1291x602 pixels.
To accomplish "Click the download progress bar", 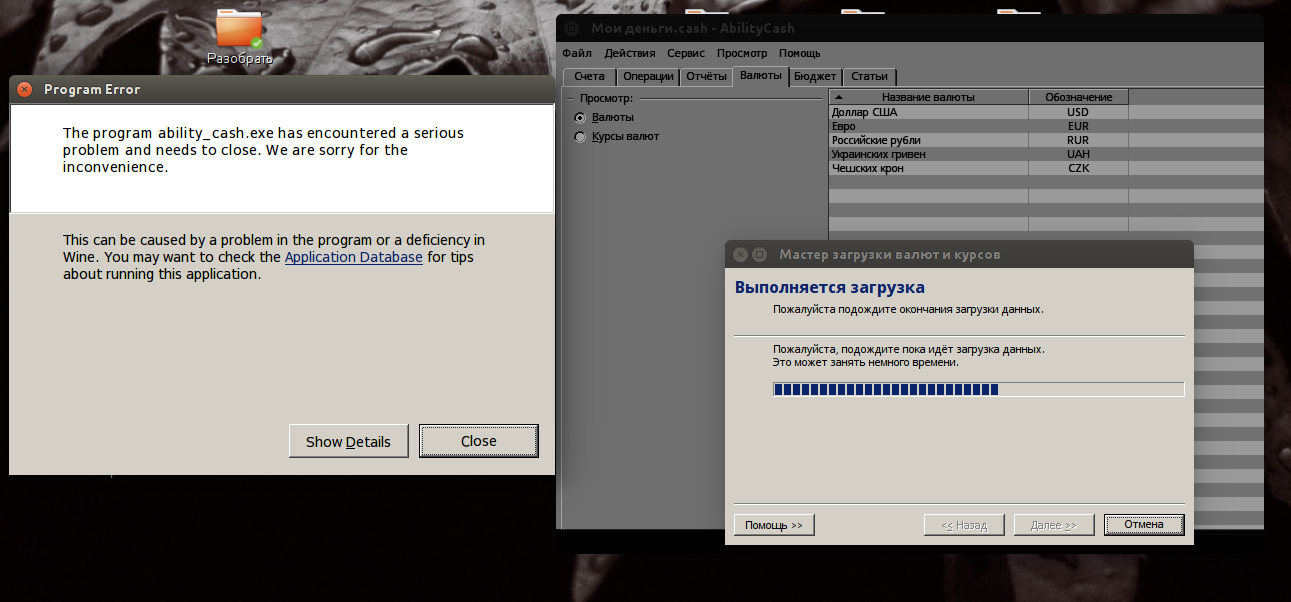I will 978,389.
